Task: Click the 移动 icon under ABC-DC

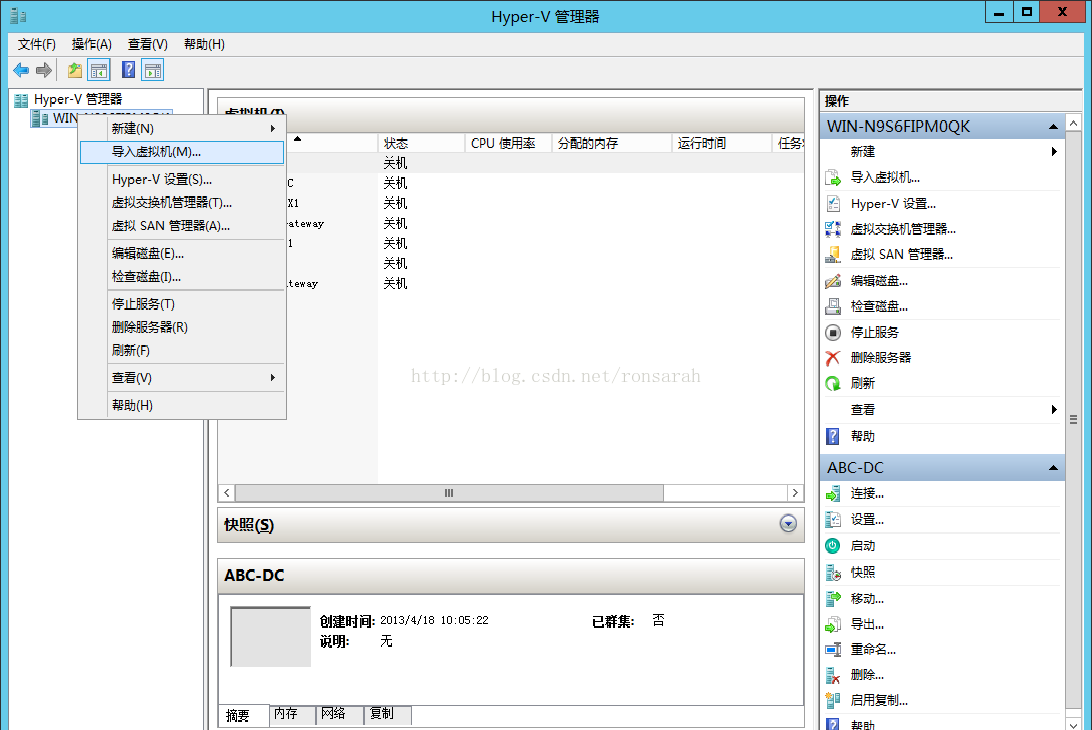Action: coord(833,598)
